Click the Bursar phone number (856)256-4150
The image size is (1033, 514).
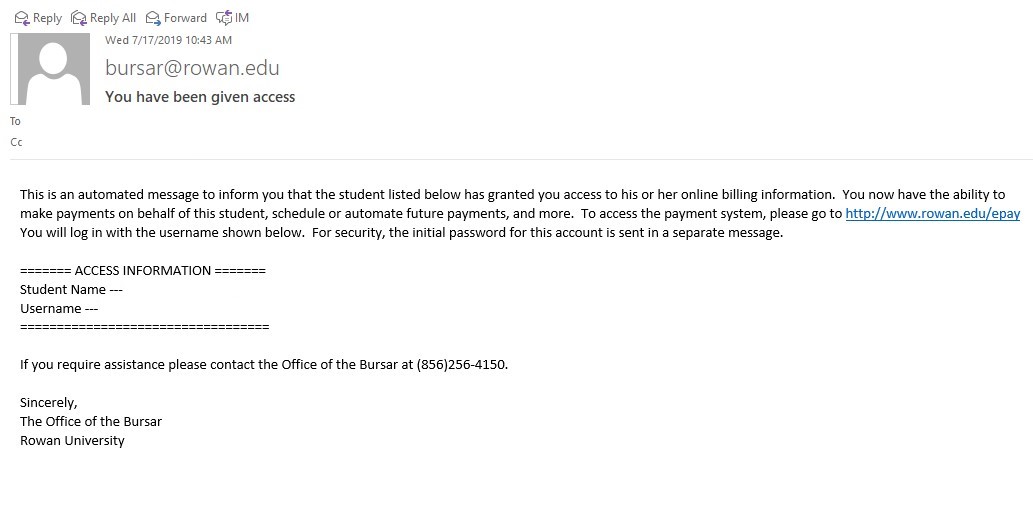(x=461, y=364)
